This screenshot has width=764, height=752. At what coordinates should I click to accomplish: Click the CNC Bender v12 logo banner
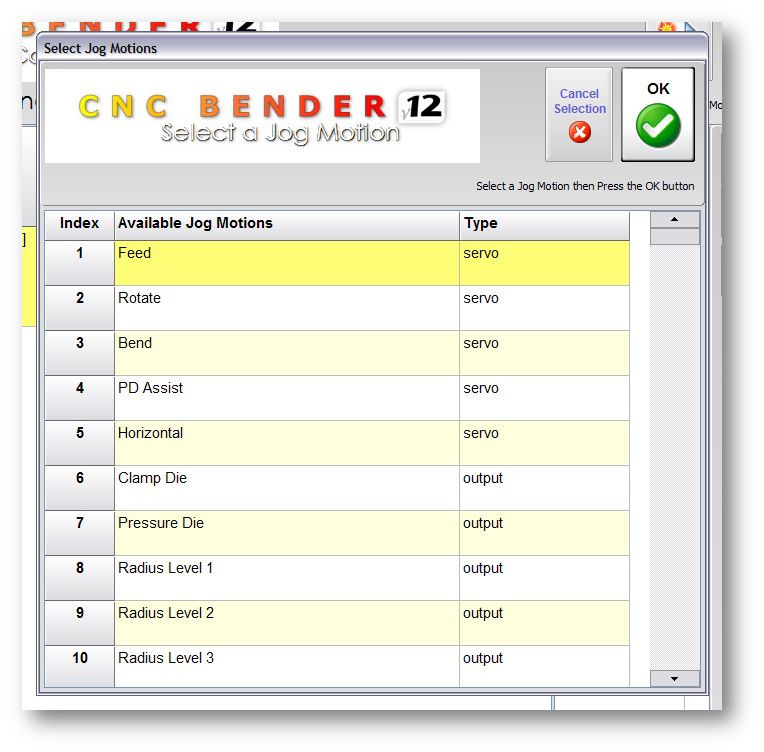262,116
